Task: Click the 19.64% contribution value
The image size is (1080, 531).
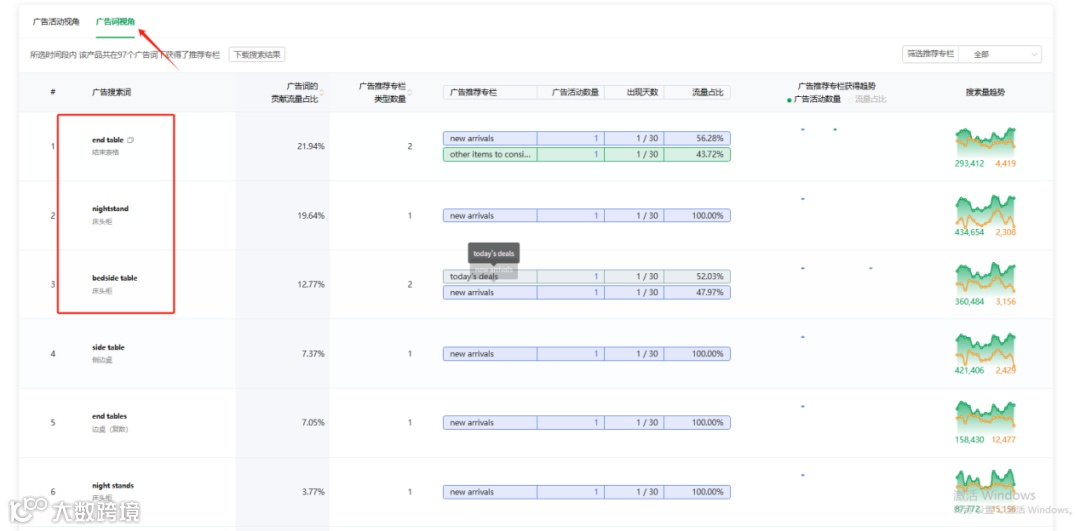Action: 311,216
